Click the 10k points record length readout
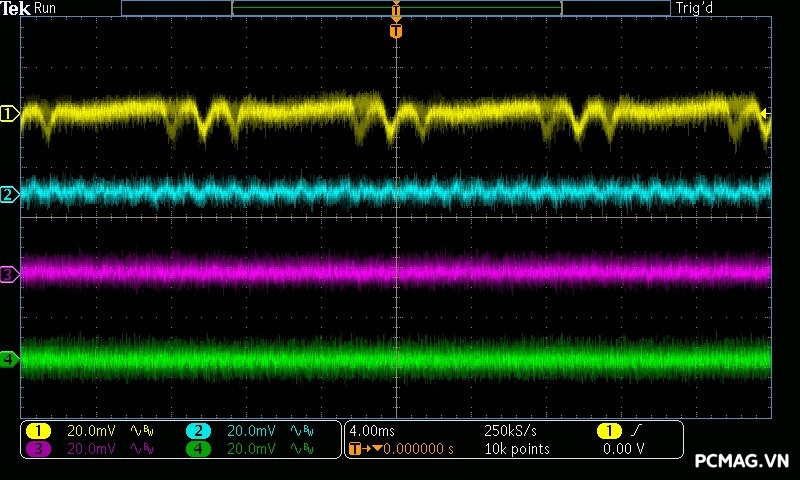 pos(516,449)
